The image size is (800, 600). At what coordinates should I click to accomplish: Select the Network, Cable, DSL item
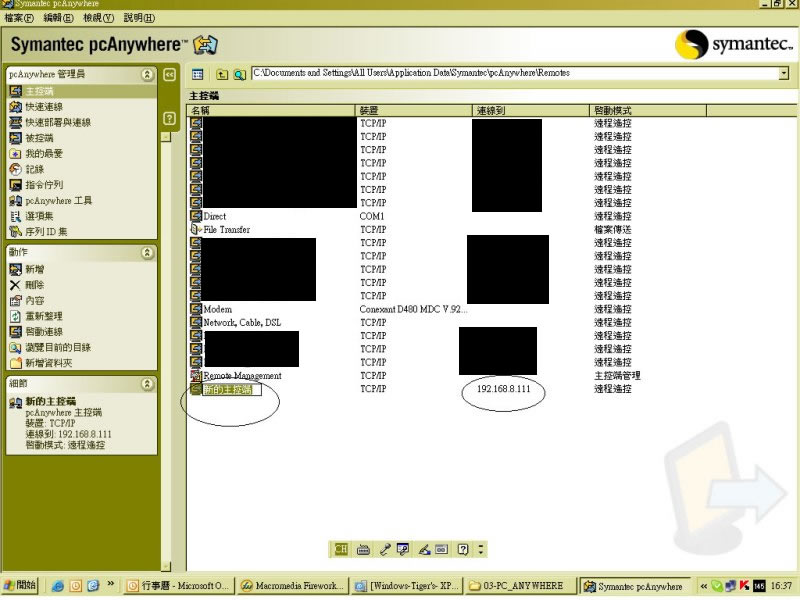tap(242, 322)
